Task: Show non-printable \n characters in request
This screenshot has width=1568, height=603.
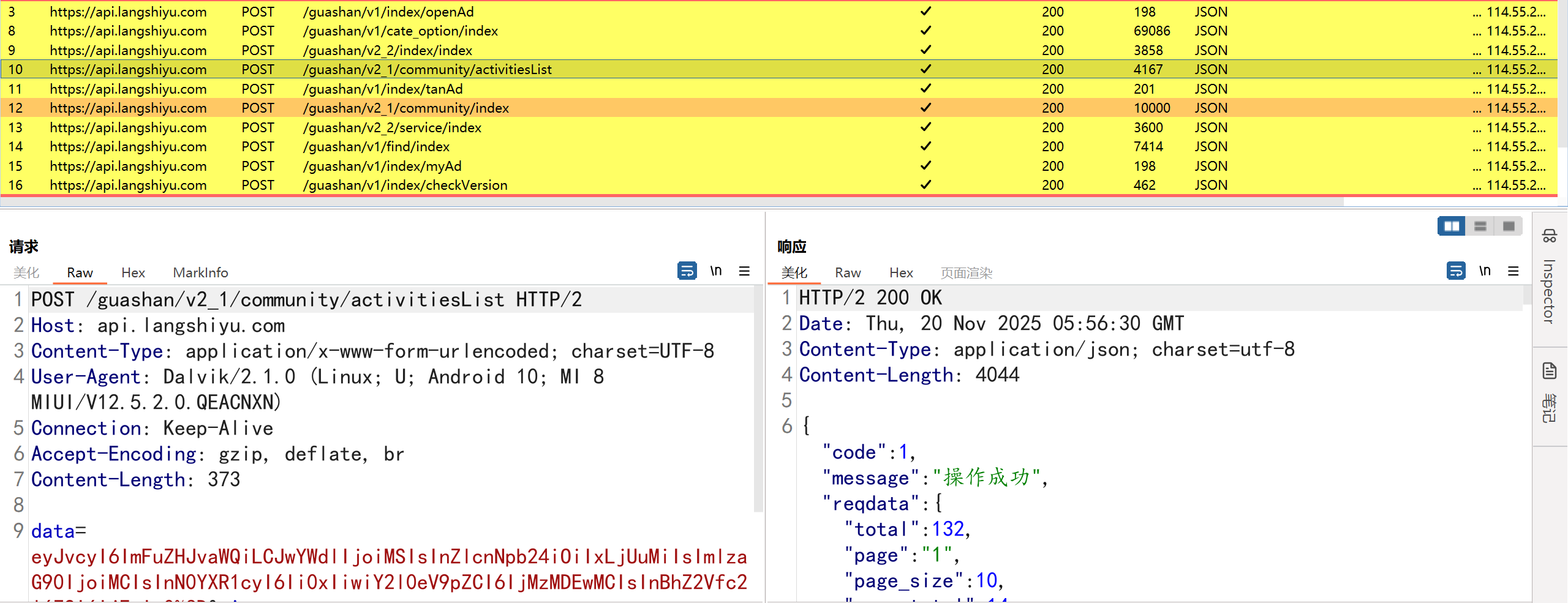Action: point(715,271)
